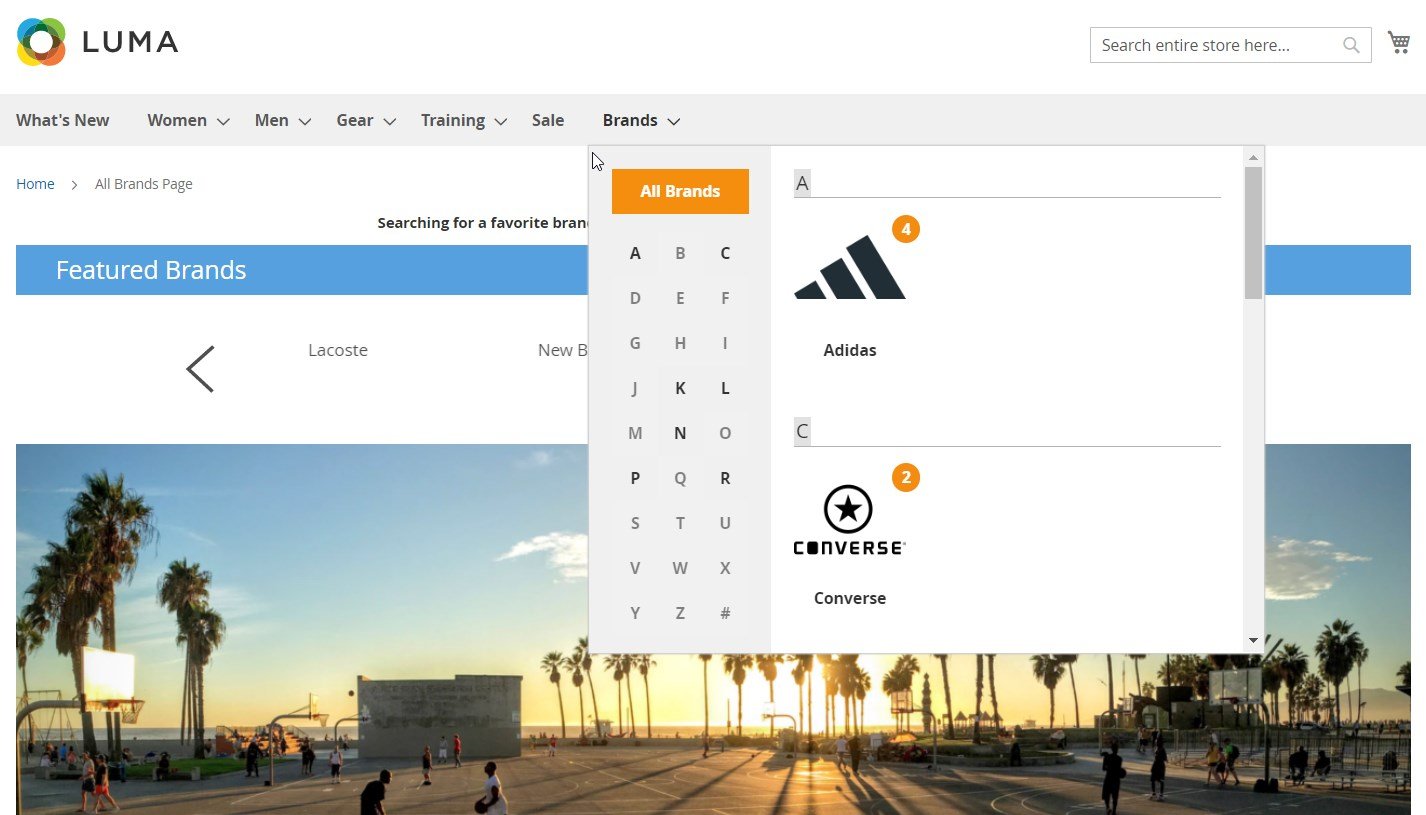1426x815 pixels.
Task: Click the section C heading label
Action: click(x=802, y=432)
